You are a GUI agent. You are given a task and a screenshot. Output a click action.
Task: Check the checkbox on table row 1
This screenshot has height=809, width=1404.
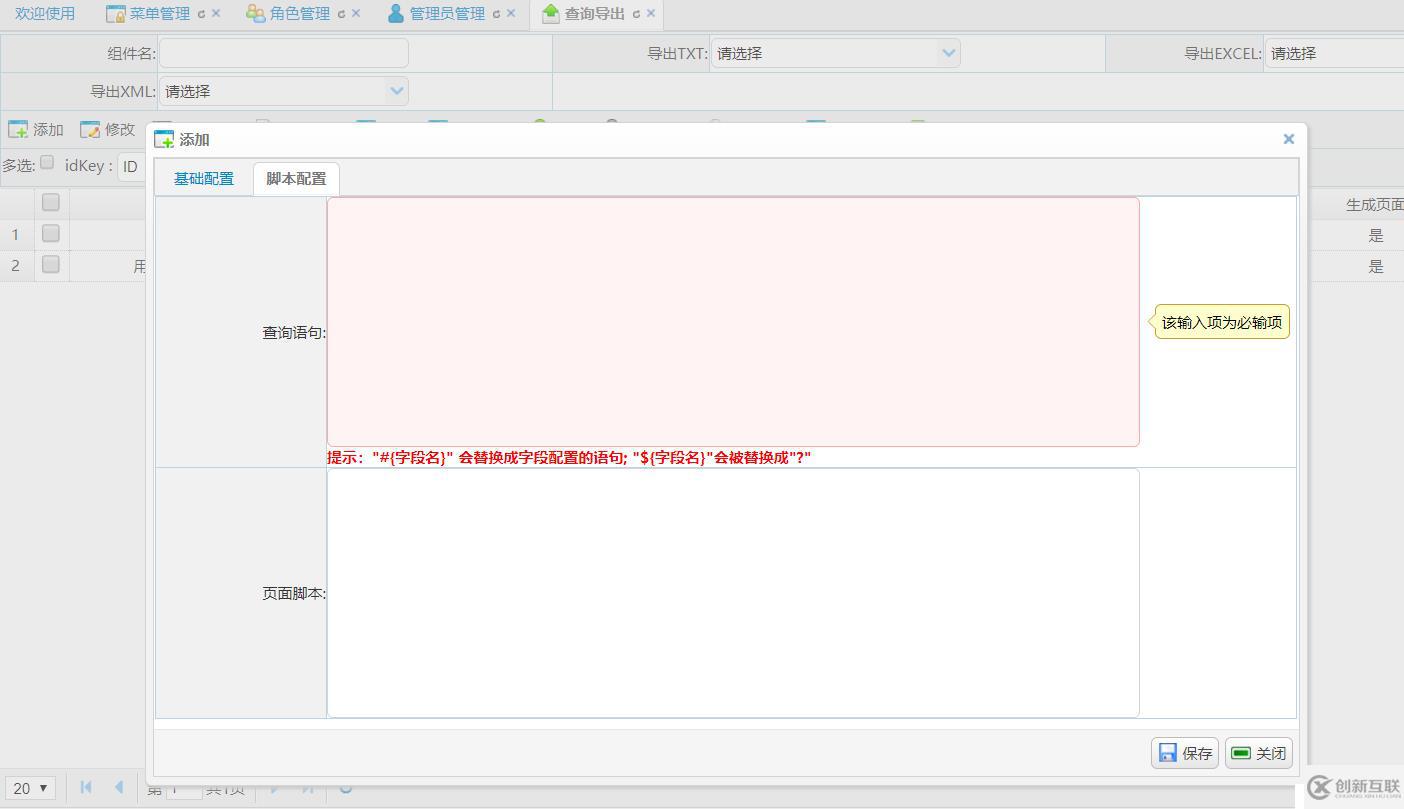point(51,233)
